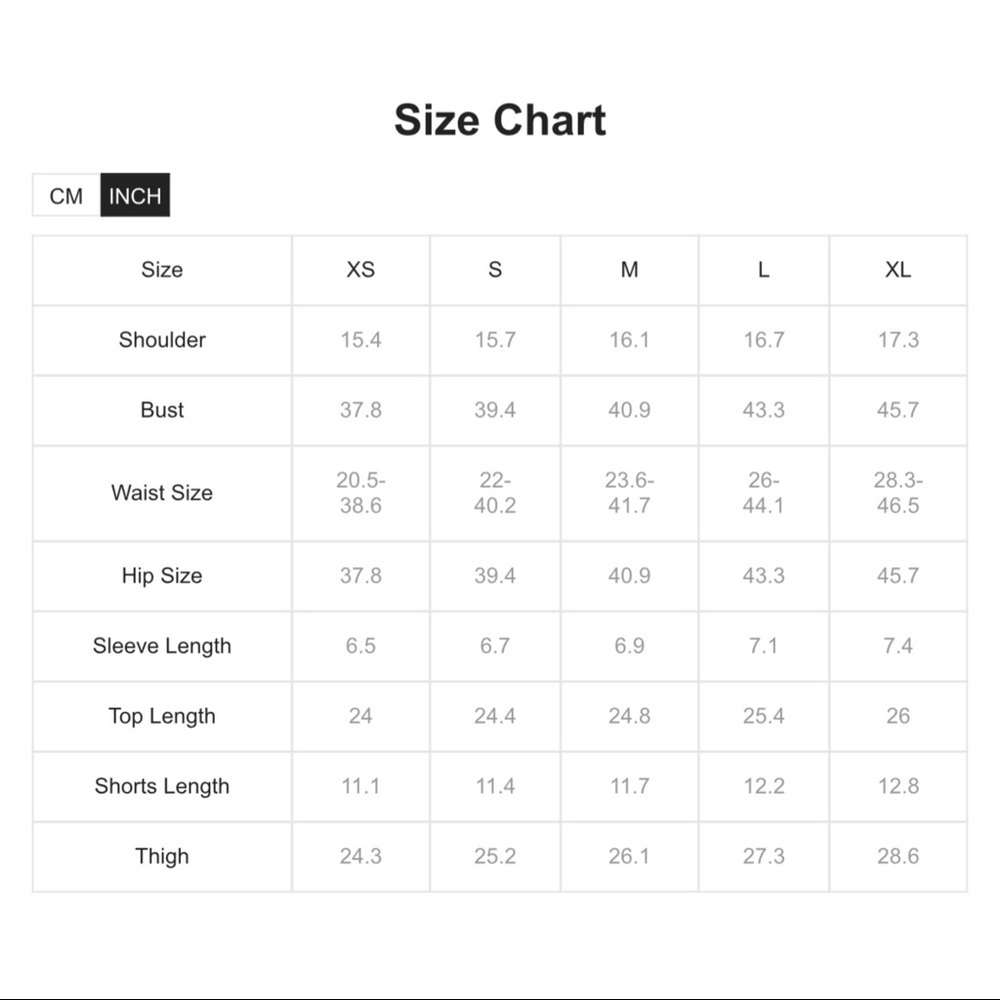Select the Bust row label
Screen dimensions: 1000x1000
tap(162, 410)
